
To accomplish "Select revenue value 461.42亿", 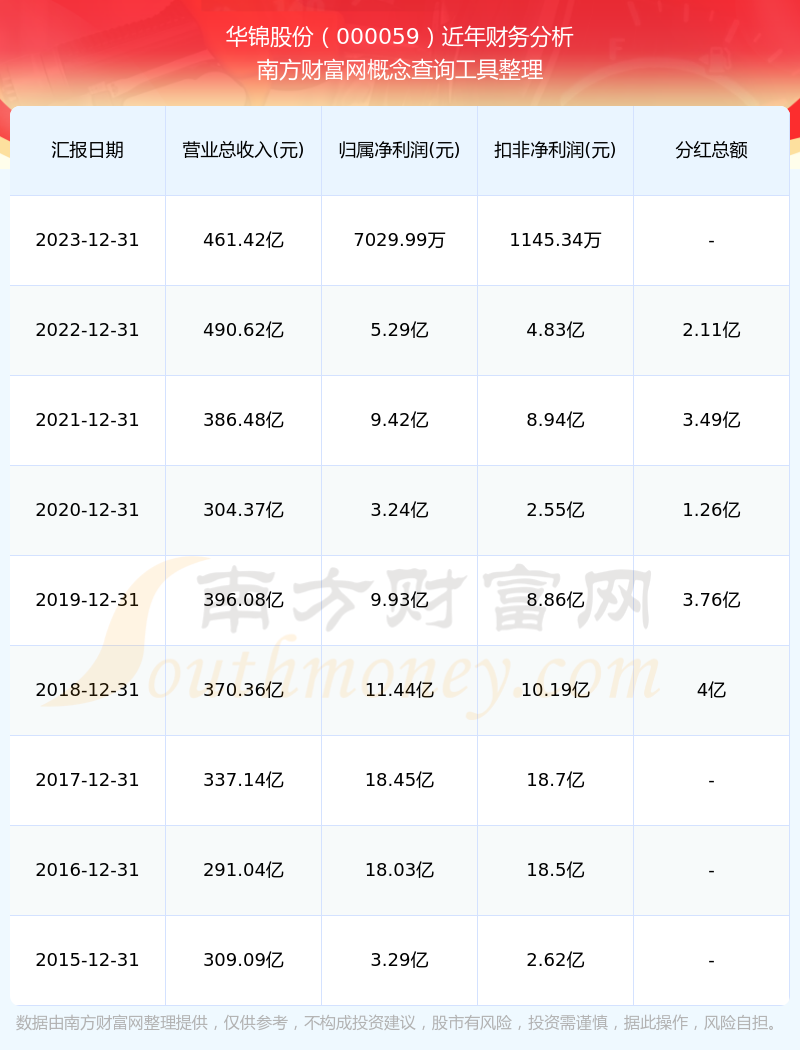I will 244,240.
